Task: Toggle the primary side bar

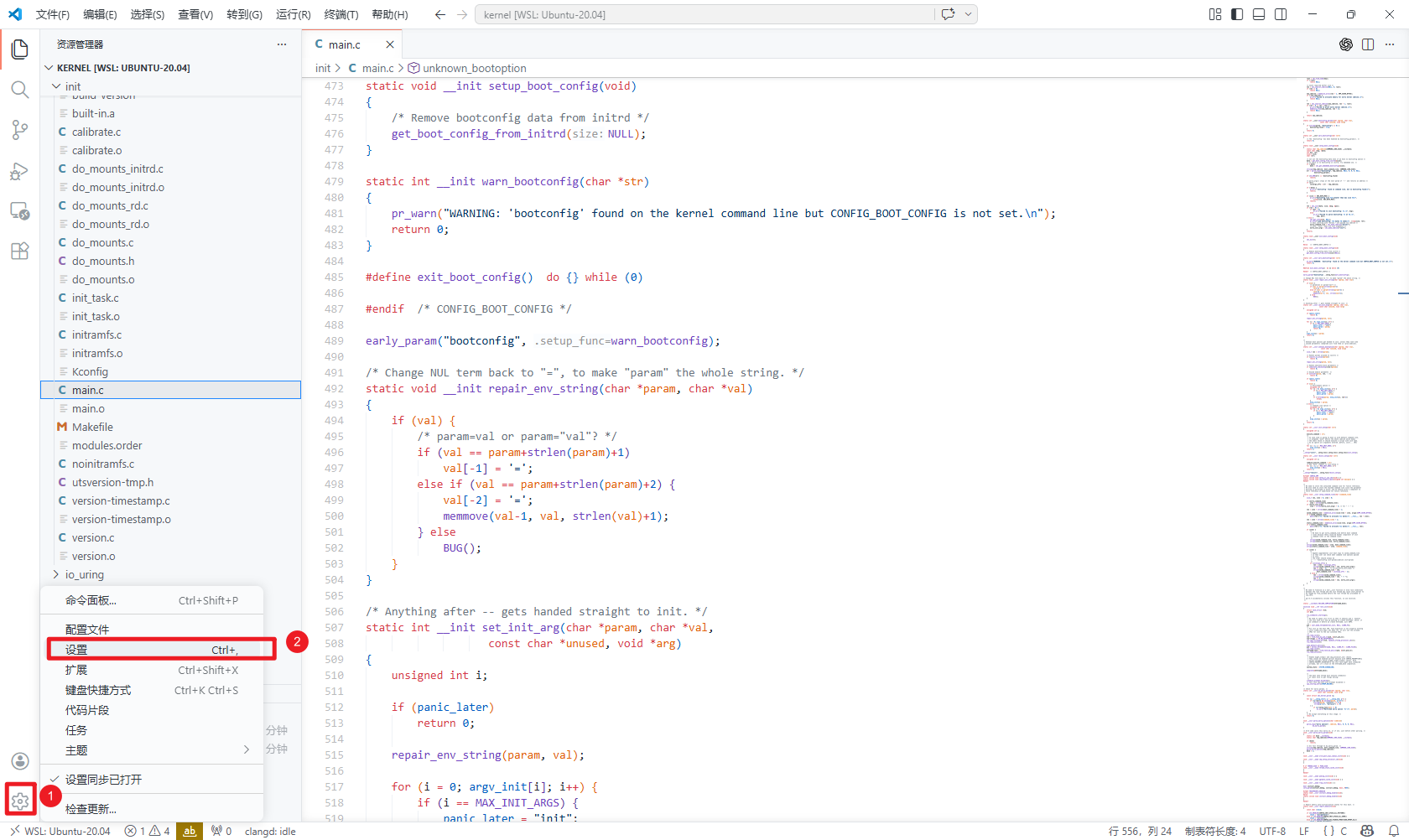Action: tap(1237, 14)
